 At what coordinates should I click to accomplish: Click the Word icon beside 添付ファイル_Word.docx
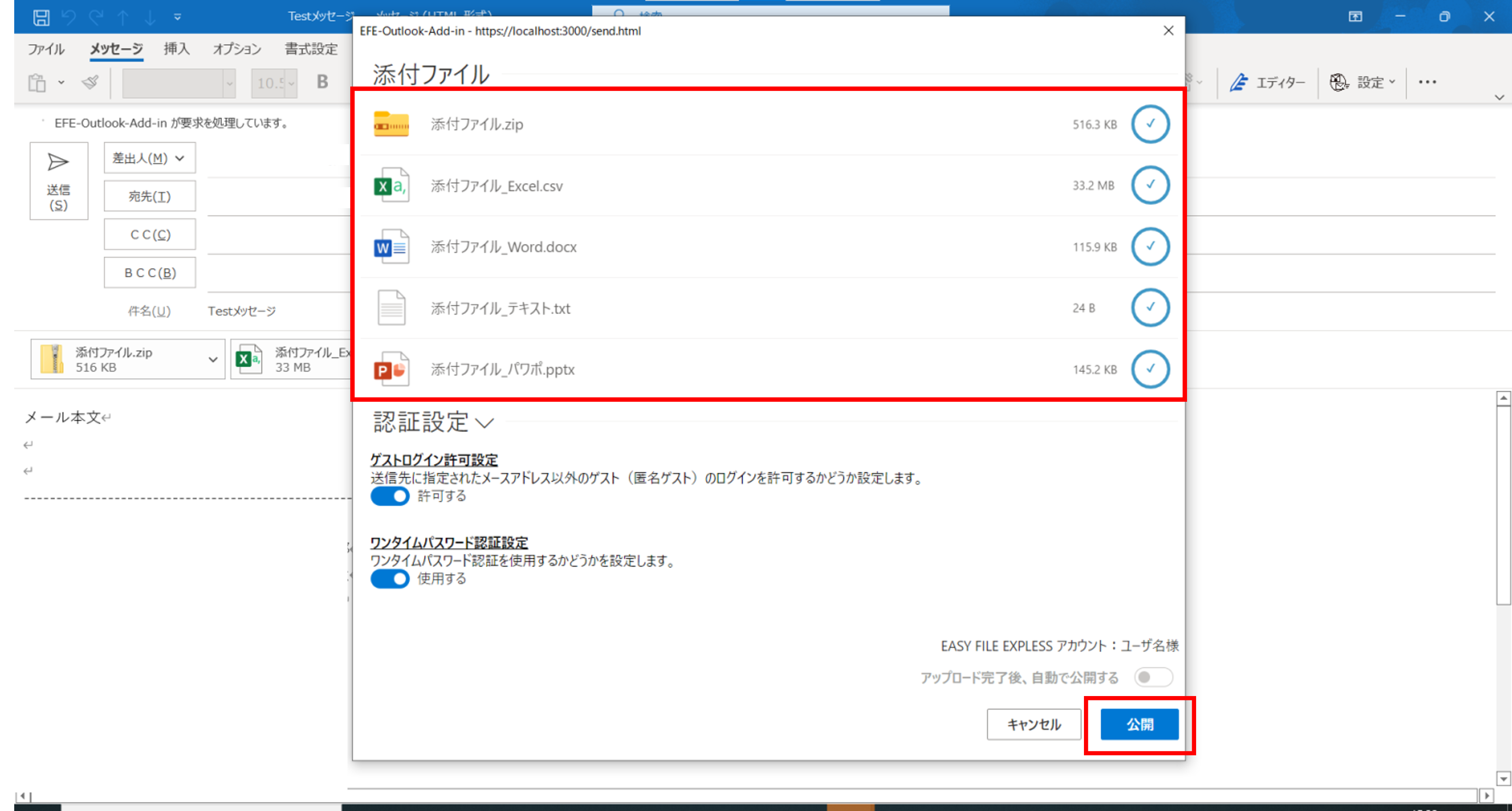click(x=392, y=246)
